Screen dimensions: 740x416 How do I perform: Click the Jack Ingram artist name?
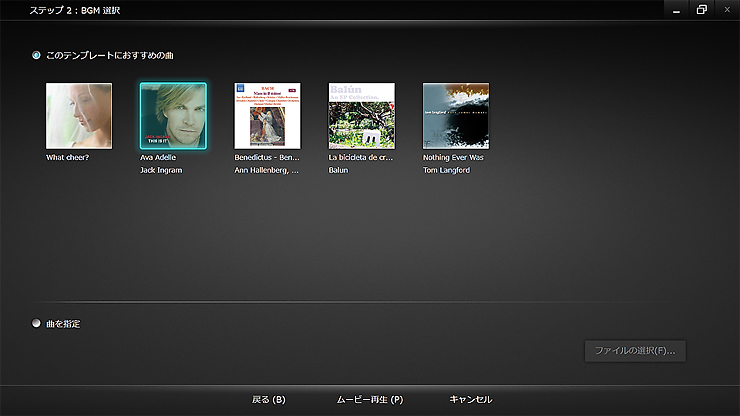point(161,171)
